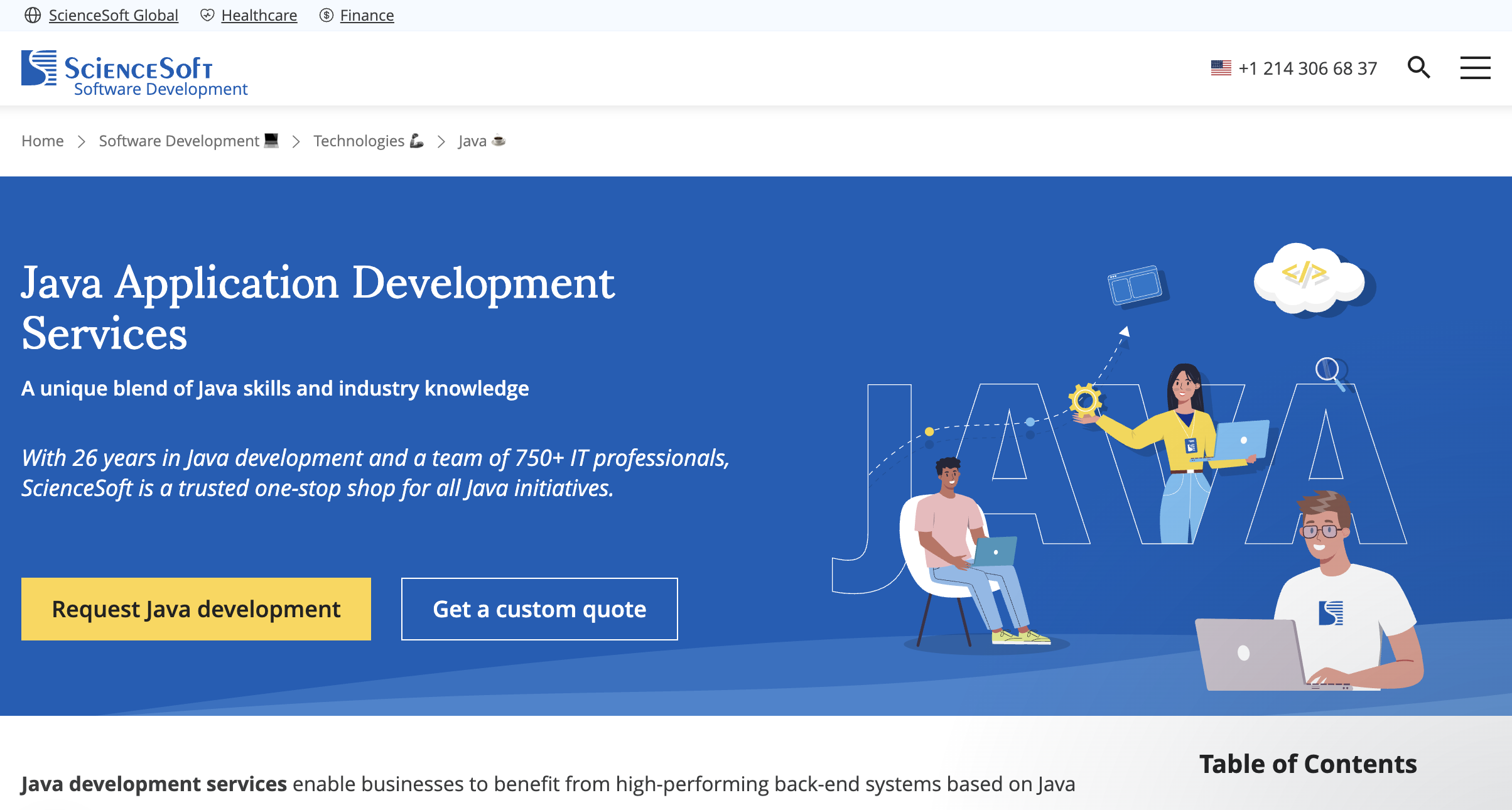Image resolution: width=1512 pixels, height=810 pixels.
Task: Click the Java Application Development Services heading
Action: 318,308
